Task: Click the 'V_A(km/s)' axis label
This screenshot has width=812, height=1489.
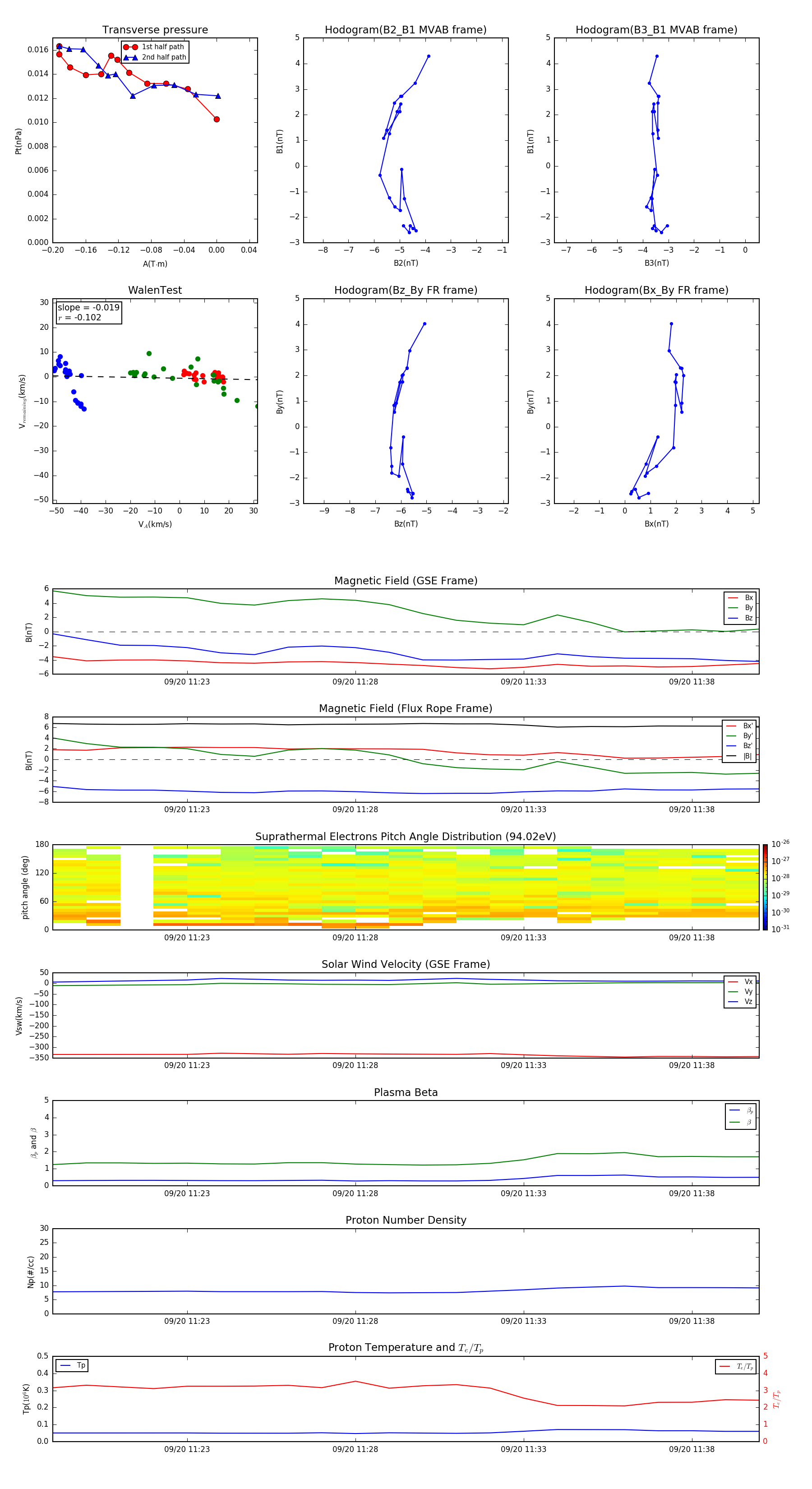Action: (155, 524)
